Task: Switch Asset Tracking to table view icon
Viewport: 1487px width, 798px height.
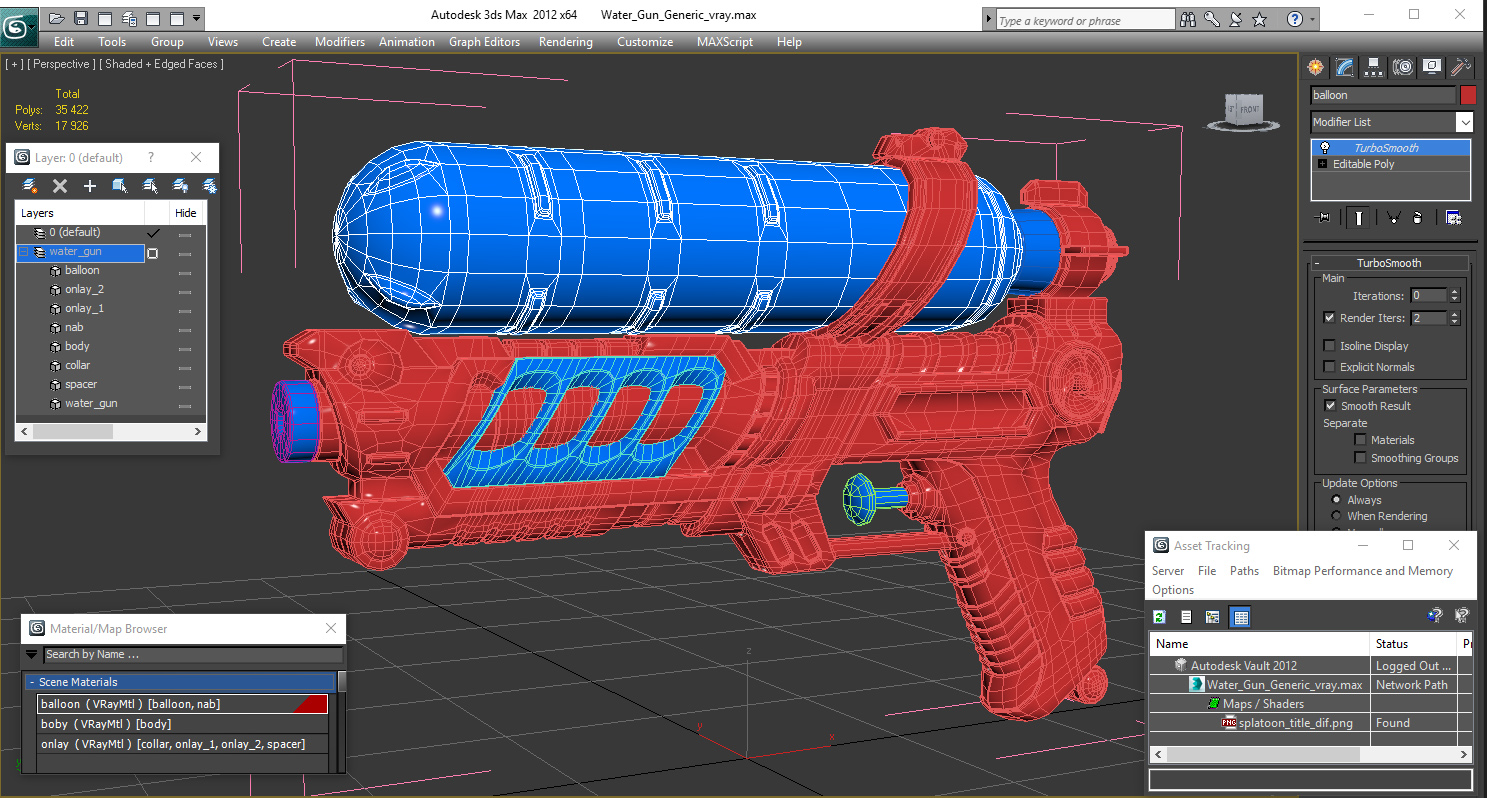Action: coord(1240,617)
